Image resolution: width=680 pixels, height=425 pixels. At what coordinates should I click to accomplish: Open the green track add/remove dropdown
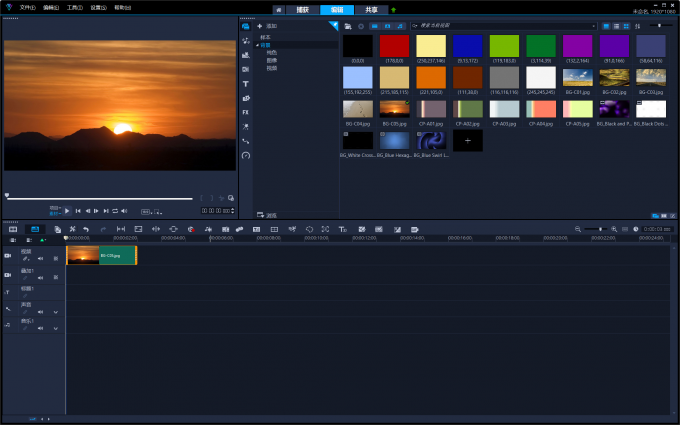point(42,240)
